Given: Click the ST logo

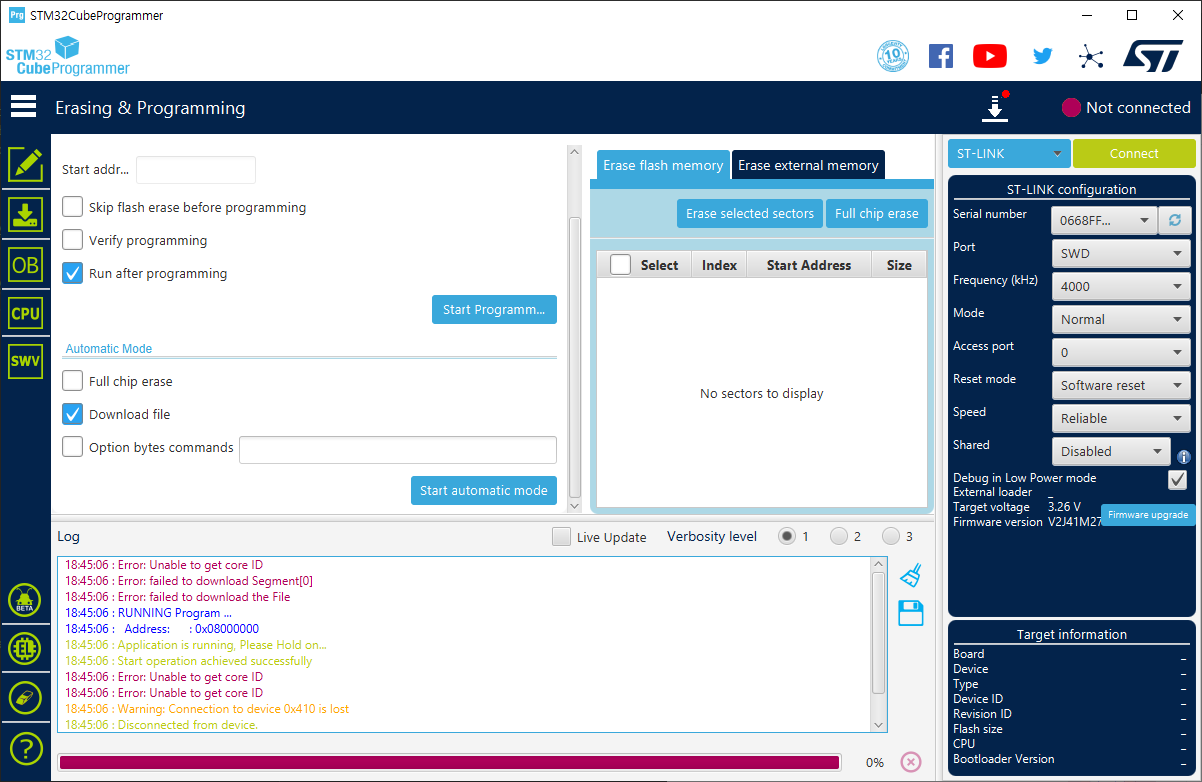Looking at the screenshot, I should (1153, 56).
